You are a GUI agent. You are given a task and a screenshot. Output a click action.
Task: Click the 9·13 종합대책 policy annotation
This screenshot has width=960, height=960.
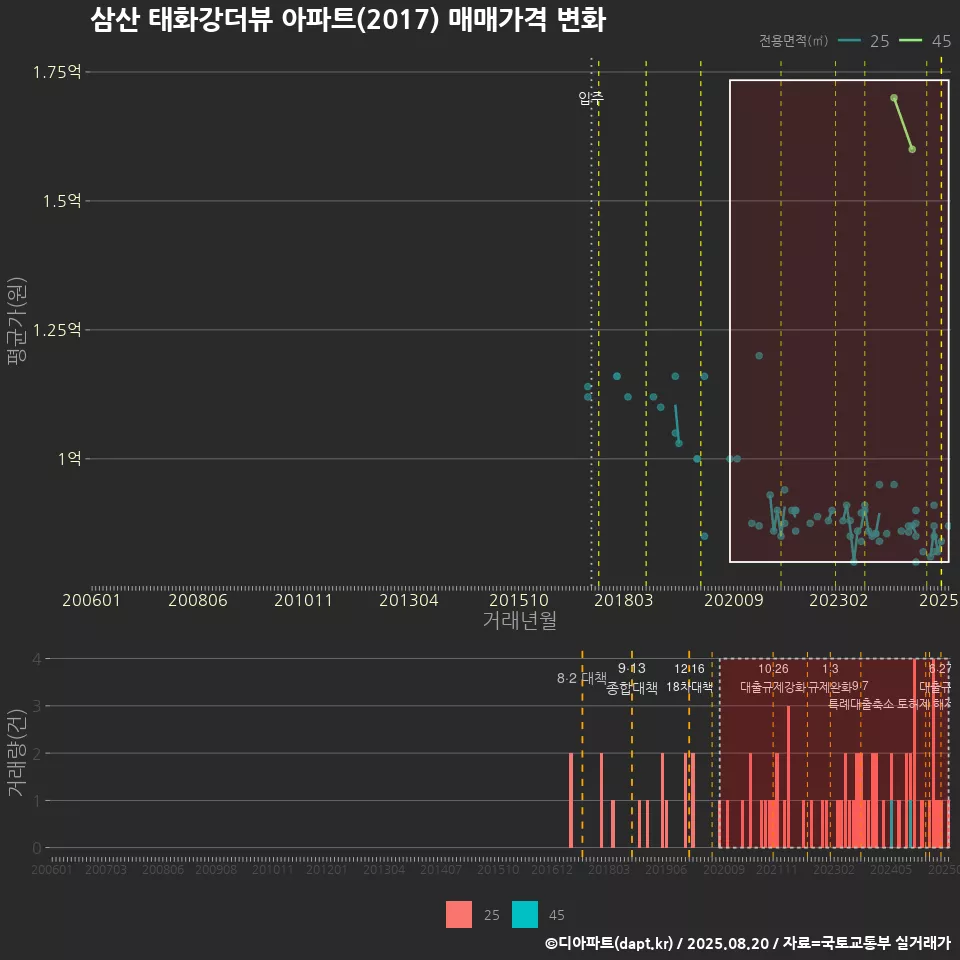pos(632,678)
